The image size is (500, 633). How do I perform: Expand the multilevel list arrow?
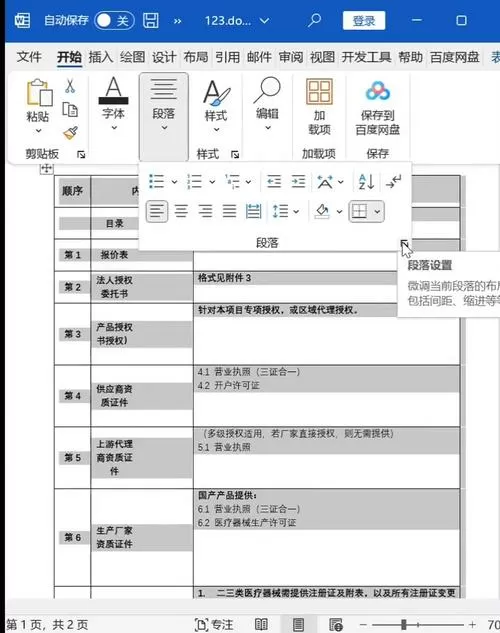click(x=249, y=182)
